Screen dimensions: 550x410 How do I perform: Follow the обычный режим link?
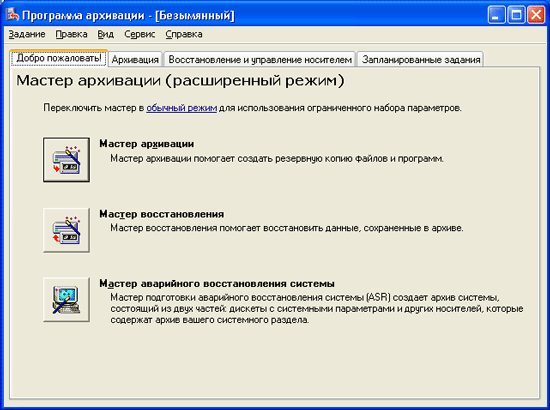point(181,108)
